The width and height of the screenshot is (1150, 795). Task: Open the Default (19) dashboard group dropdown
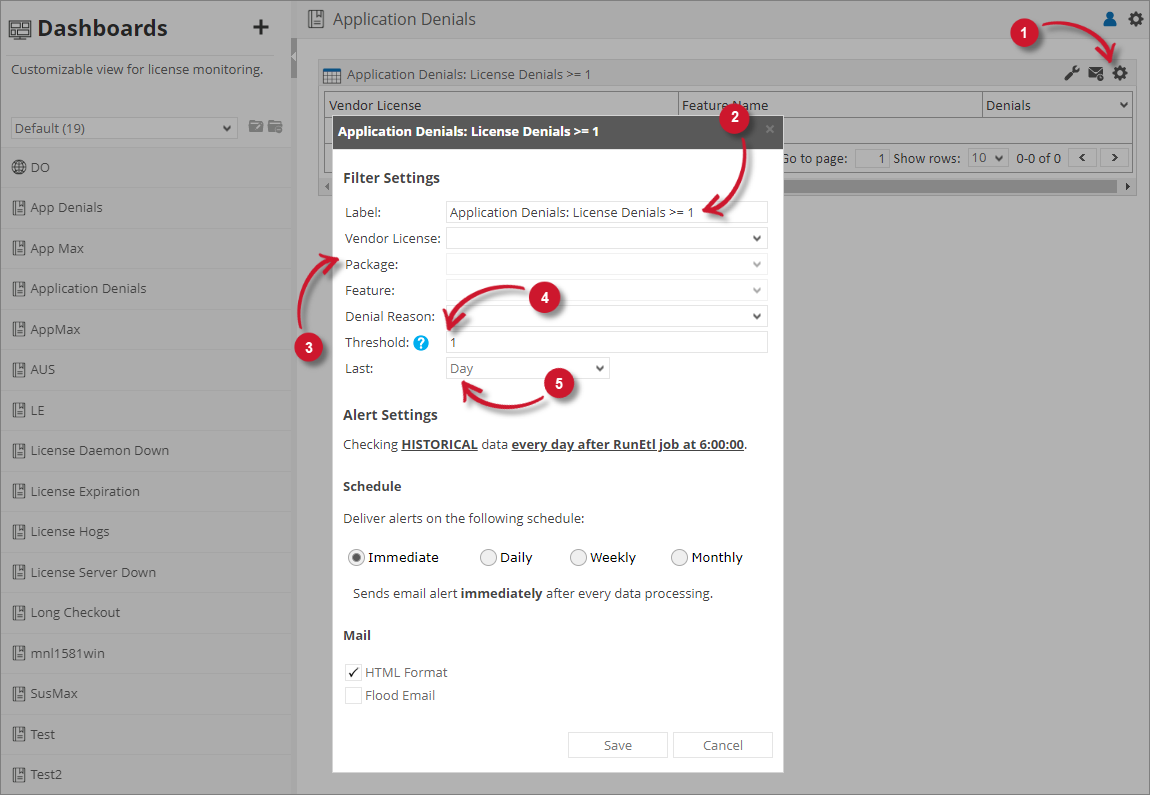[124, 128]
